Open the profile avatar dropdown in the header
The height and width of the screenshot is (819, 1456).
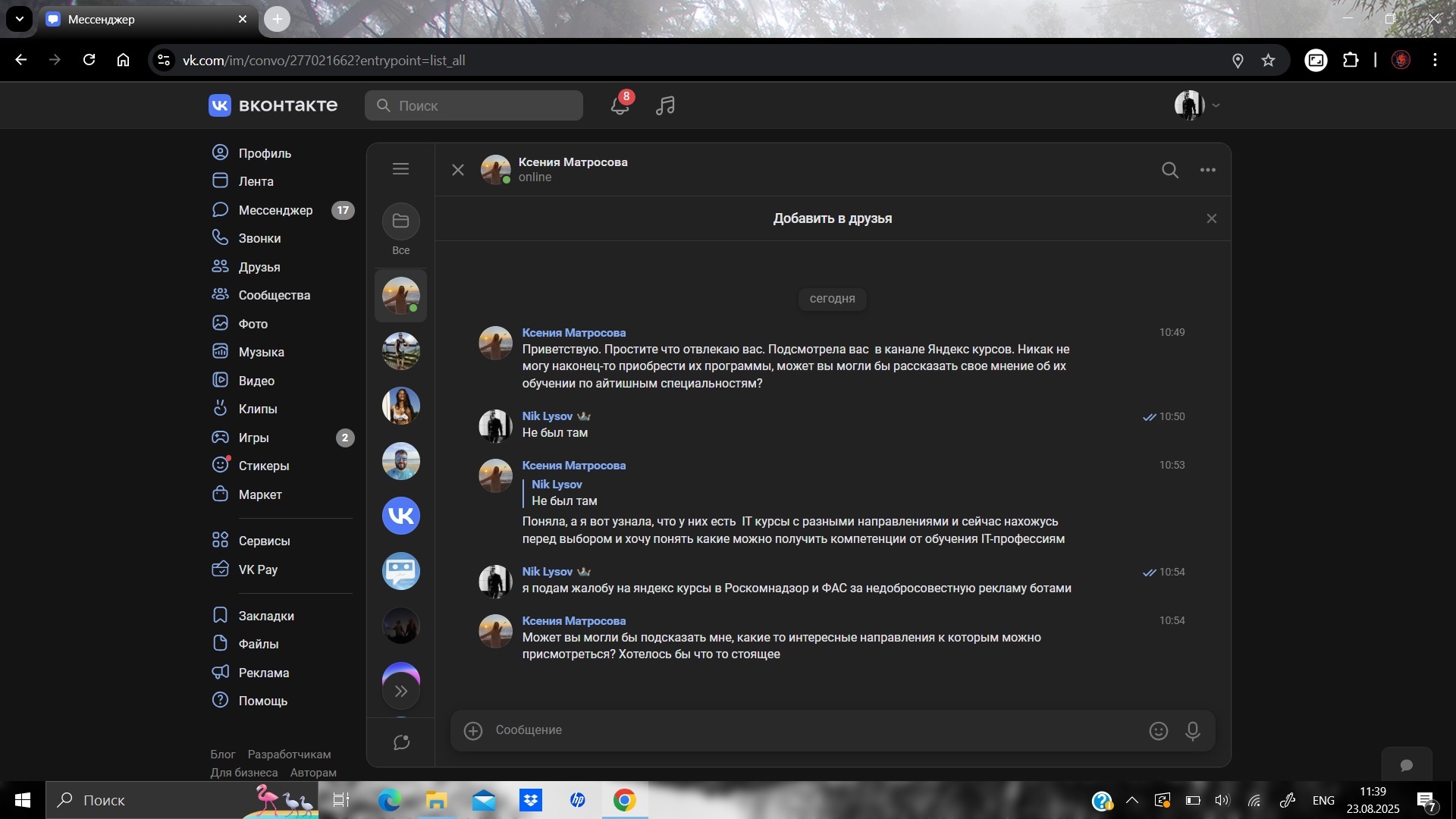(1197, 105)
